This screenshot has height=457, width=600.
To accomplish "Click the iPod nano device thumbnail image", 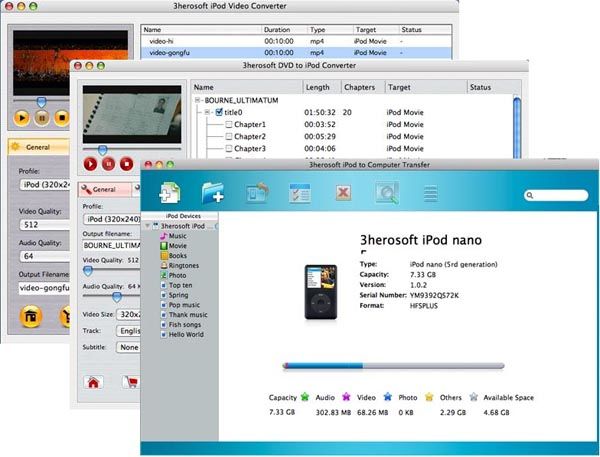I will [x=321, y=292].
